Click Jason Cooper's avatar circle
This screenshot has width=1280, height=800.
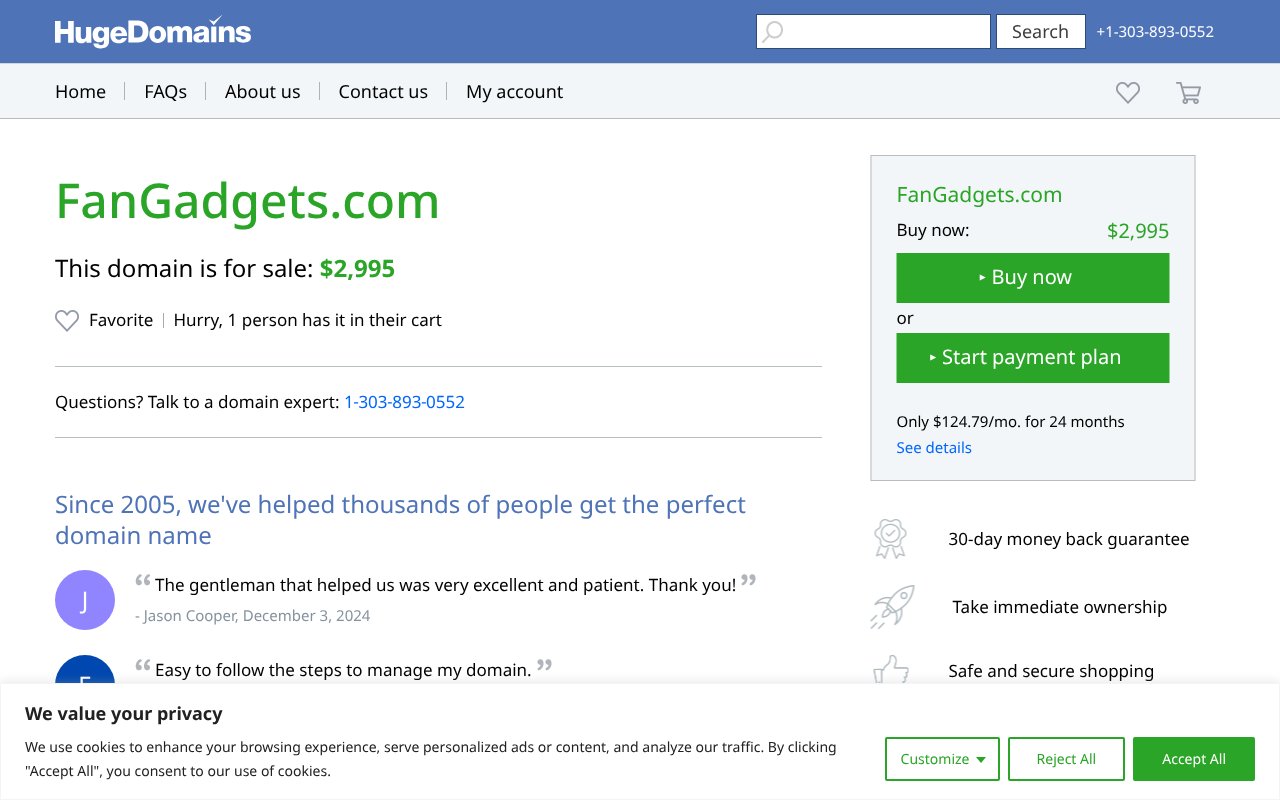click(x=85, y=600)
